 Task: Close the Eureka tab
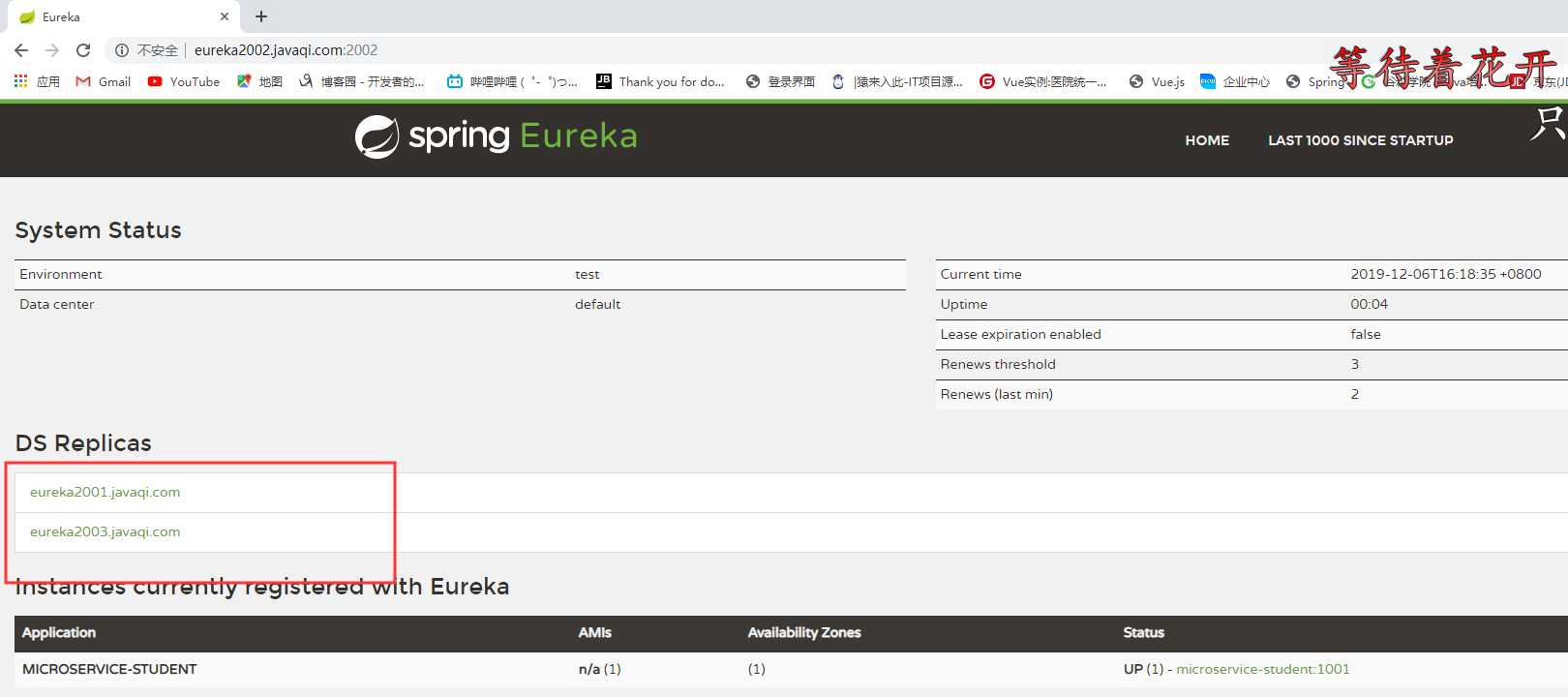225,16
